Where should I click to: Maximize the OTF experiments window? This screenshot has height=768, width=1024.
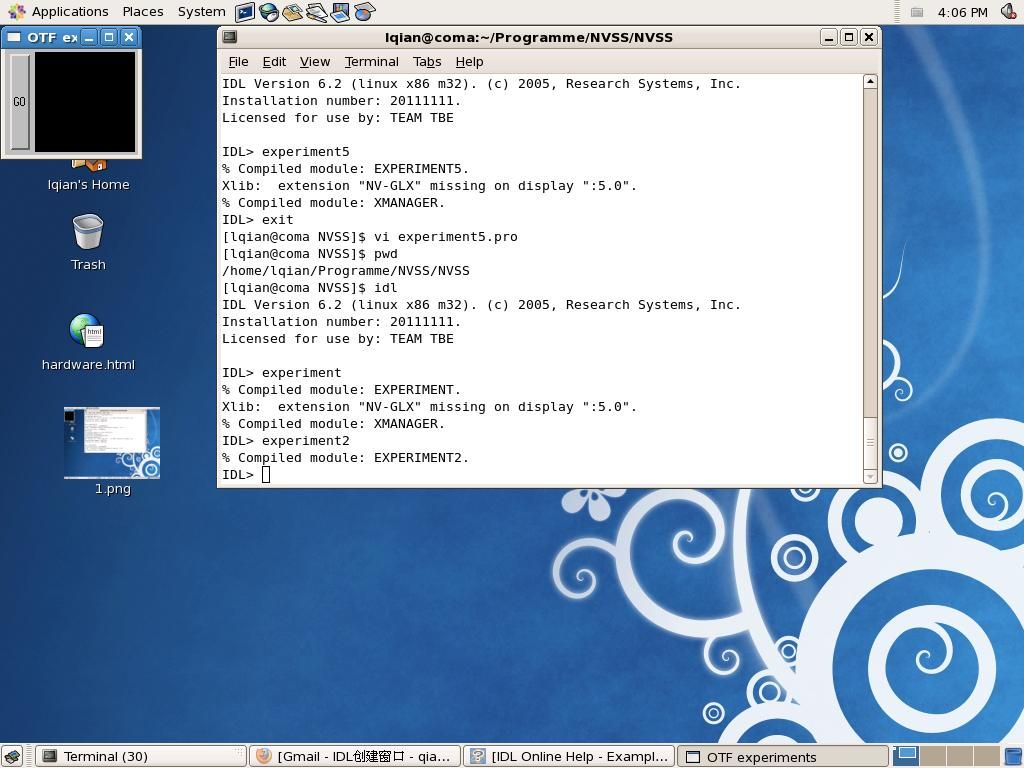[x=109, y=37]
